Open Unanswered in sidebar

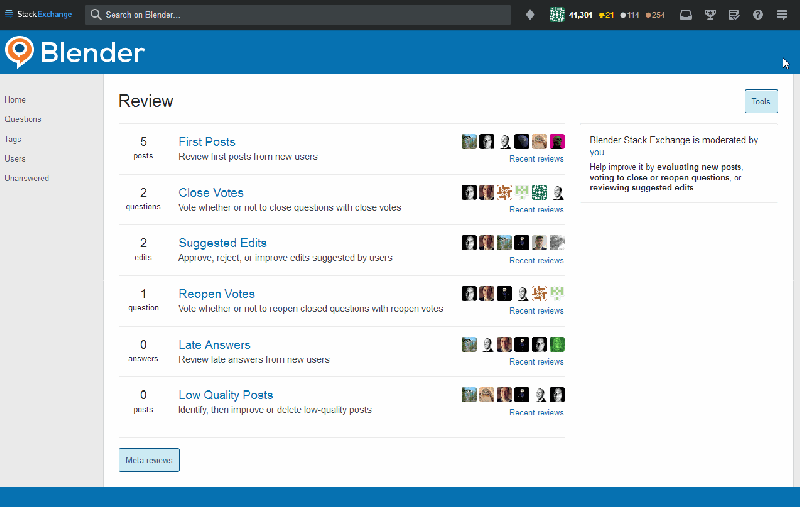pos(27,178)
